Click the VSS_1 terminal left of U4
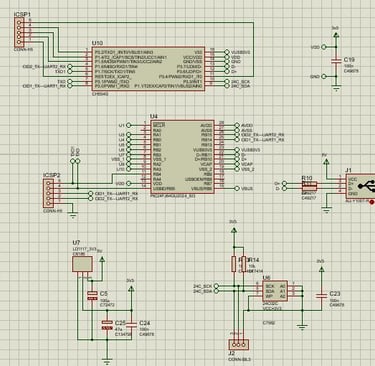Screen dimensions: 375x366 tap(129, 159)
